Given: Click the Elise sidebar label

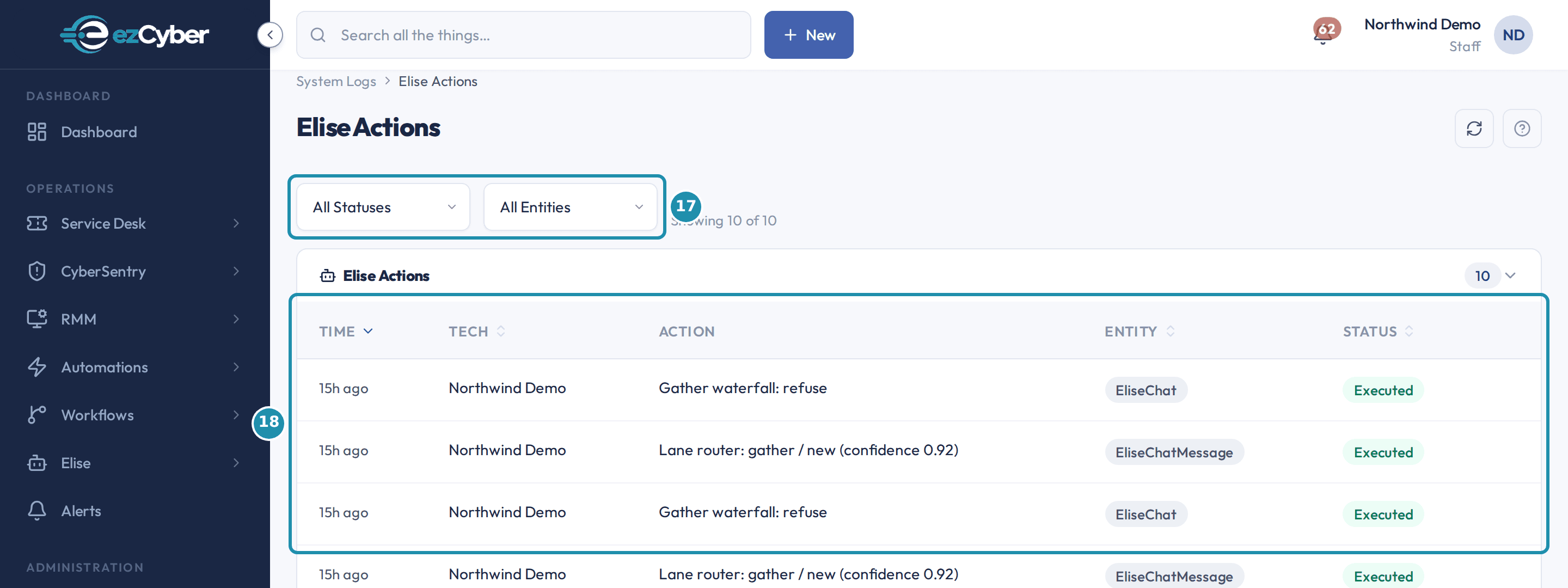Looking at the screenshot, I should 76,463.
